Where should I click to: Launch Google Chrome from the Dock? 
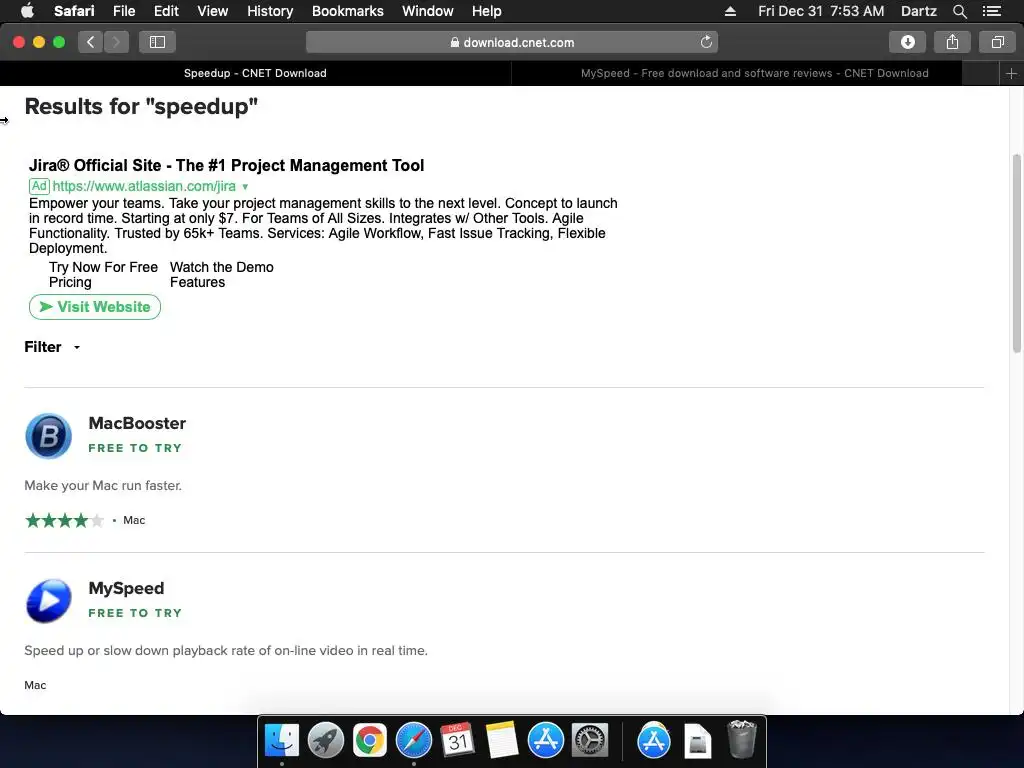coord(370,741)
